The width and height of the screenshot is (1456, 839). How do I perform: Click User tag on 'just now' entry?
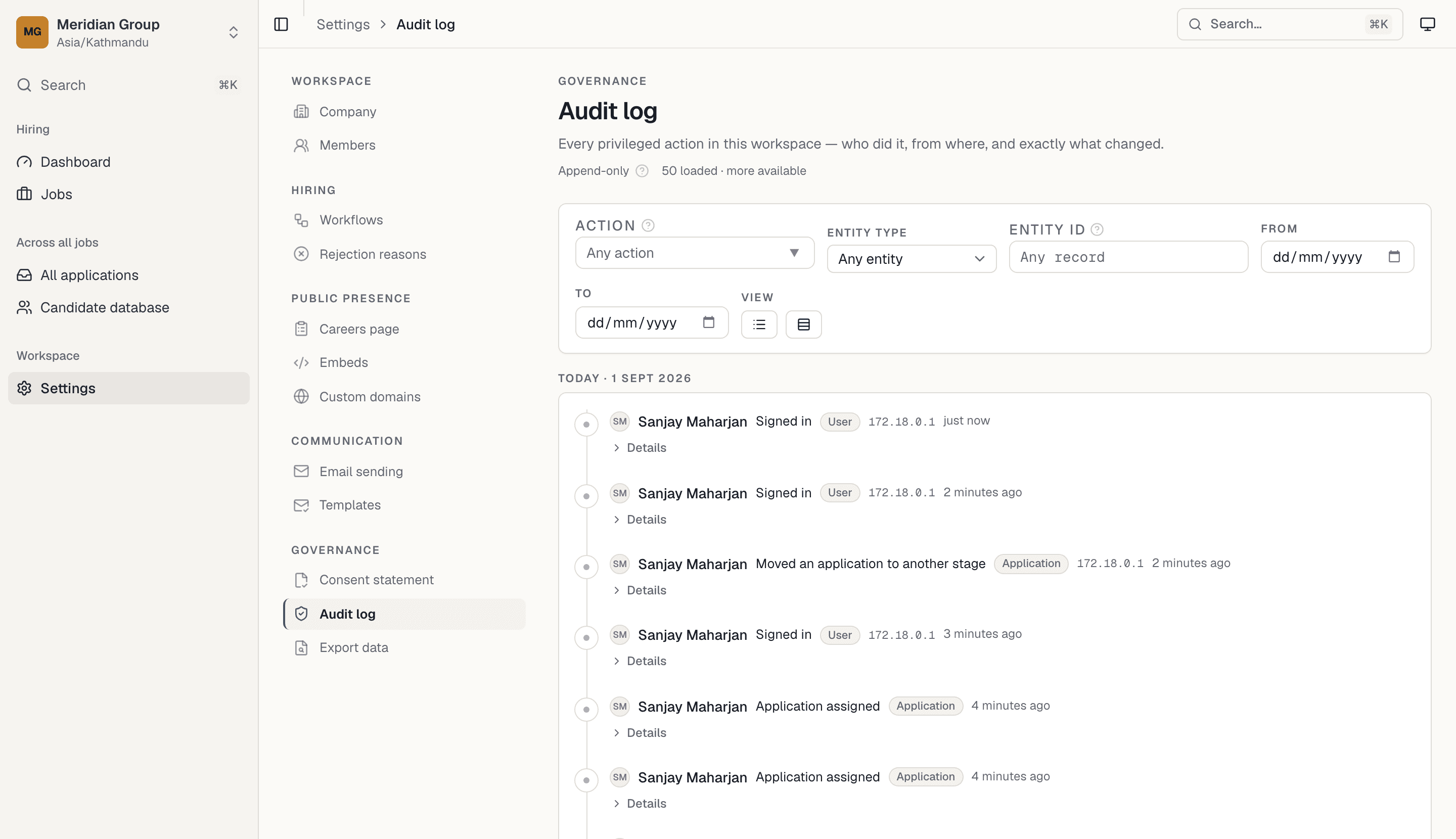[x=839, y=422]
